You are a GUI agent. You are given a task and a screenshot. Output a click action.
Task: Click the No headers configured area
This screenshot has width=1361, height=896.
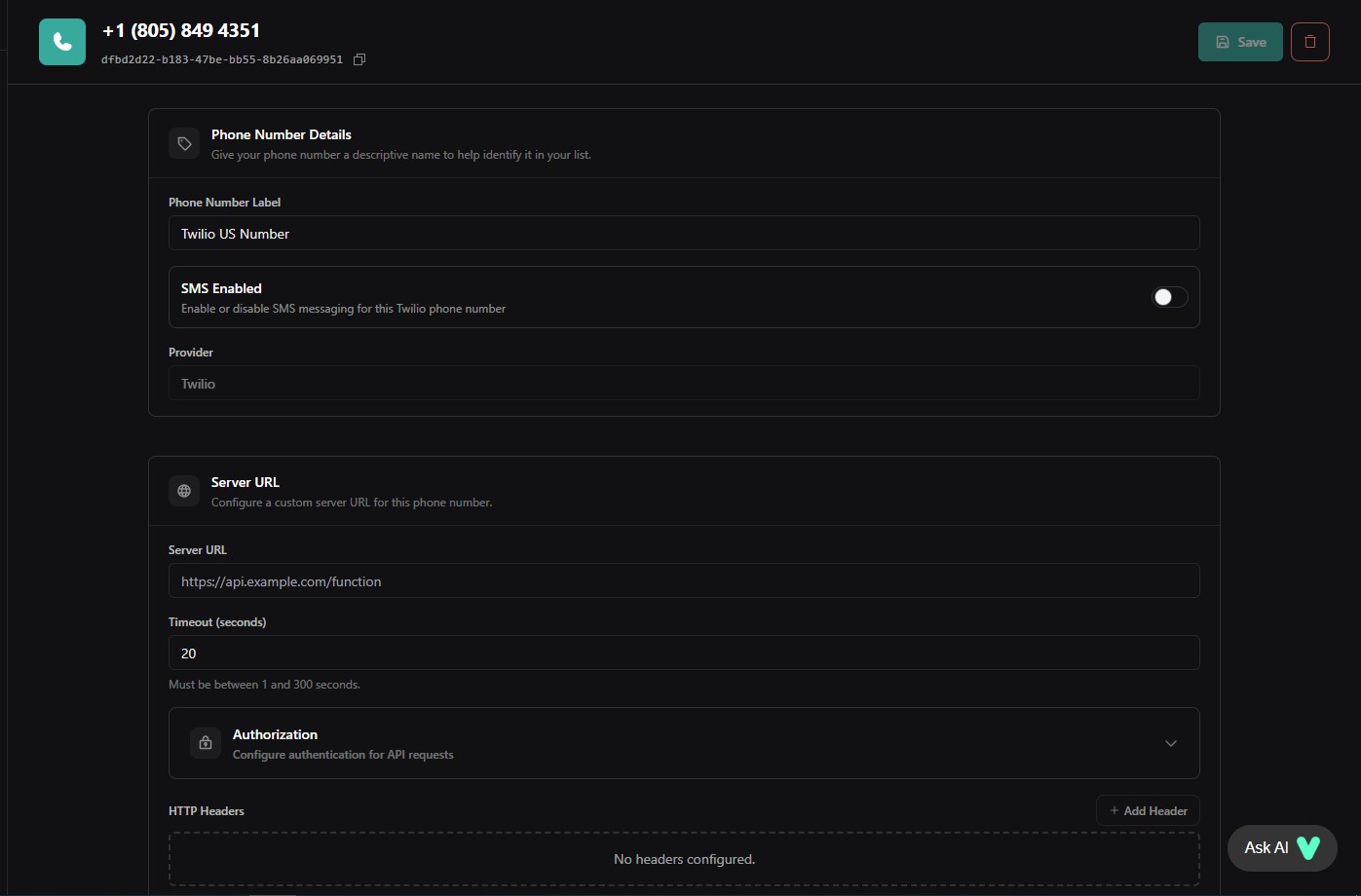click(x=683, y=859)
